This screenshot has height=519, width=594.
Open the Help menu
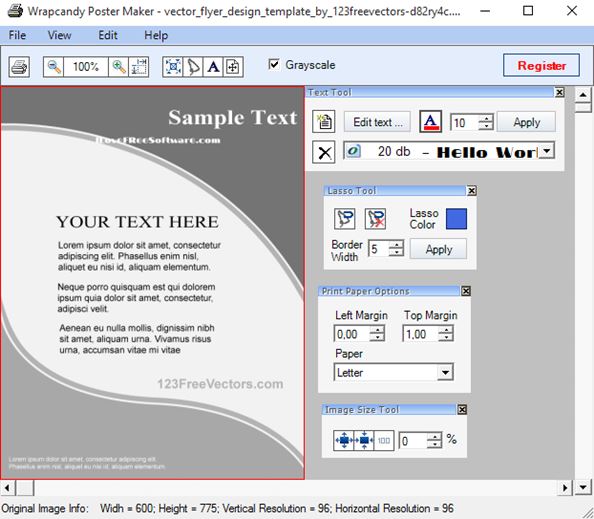click(156, 35)
